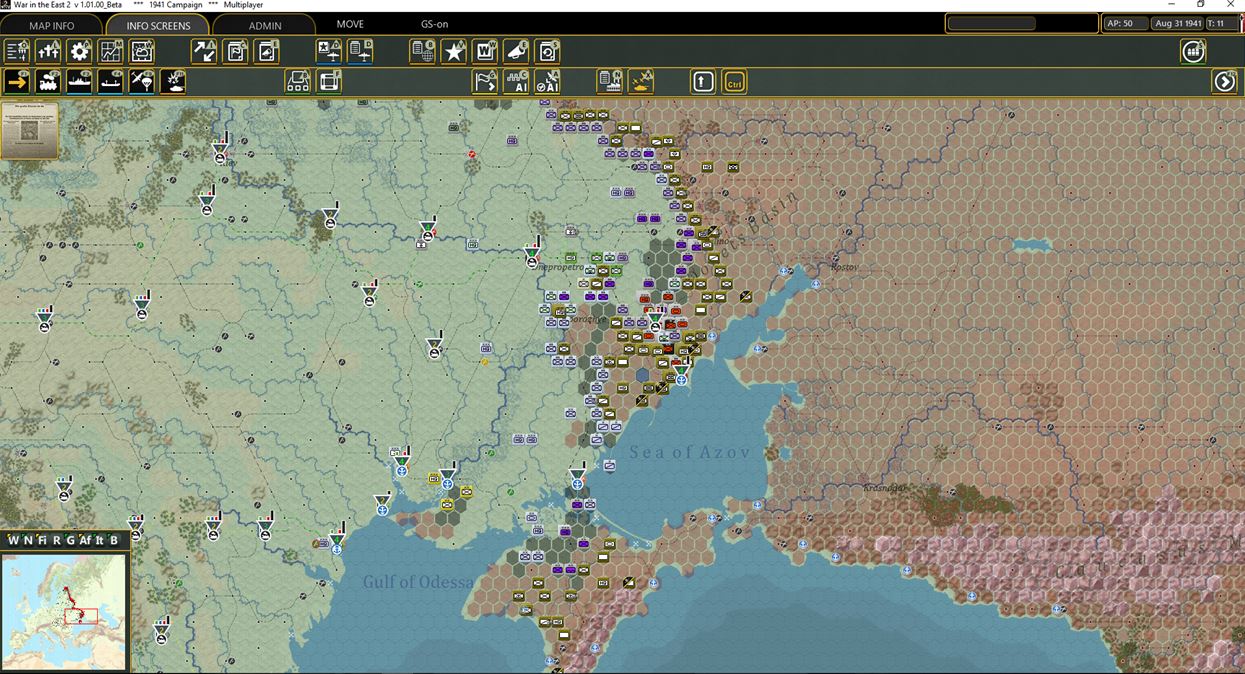This screenshot has width=1245, height=674.
Task: Select the naval warship transport mode
Action: click(x=79, y=81)
